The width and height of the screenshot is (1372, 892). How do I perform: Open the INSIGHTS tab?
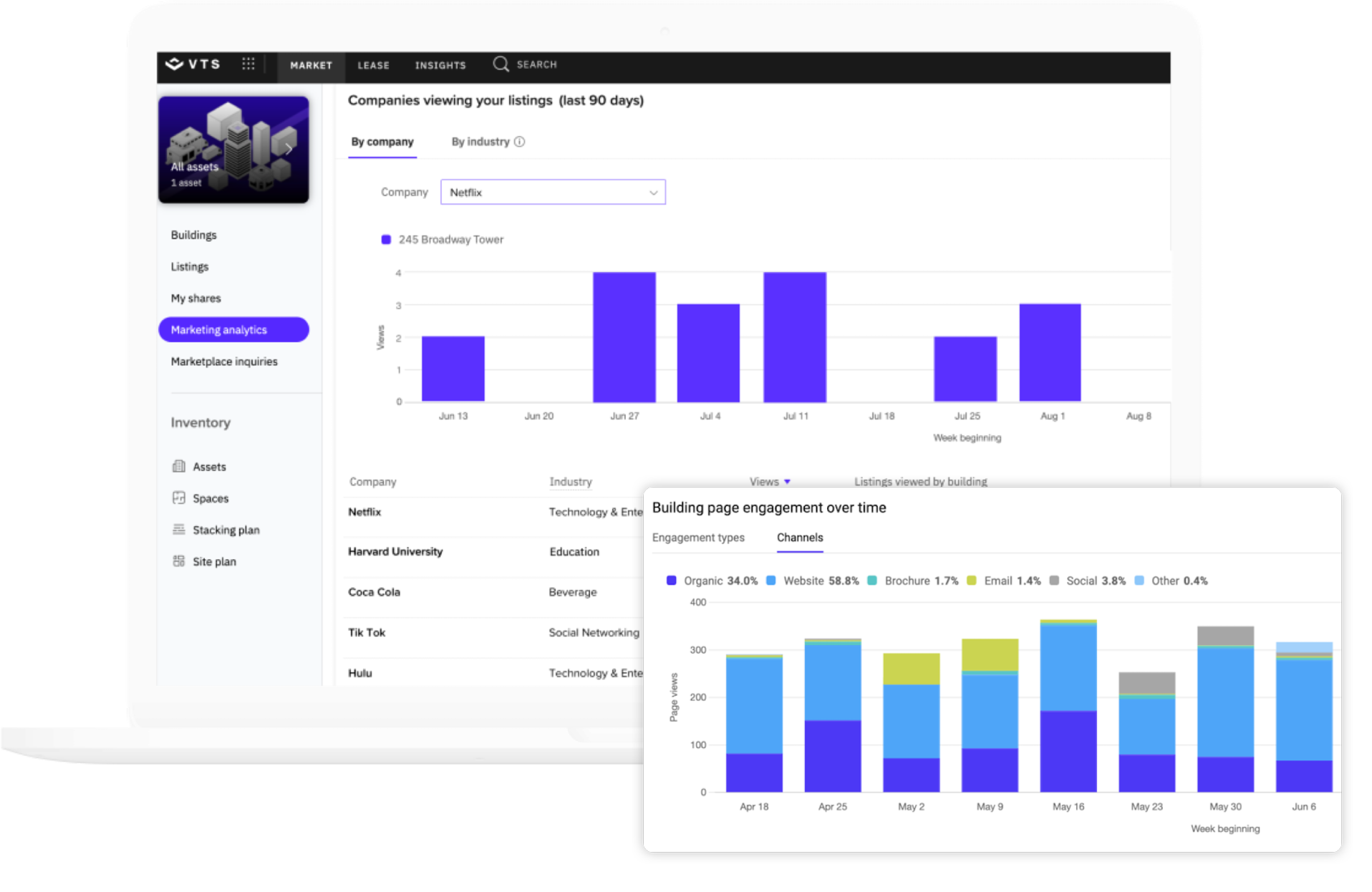[x=440, y=65]
